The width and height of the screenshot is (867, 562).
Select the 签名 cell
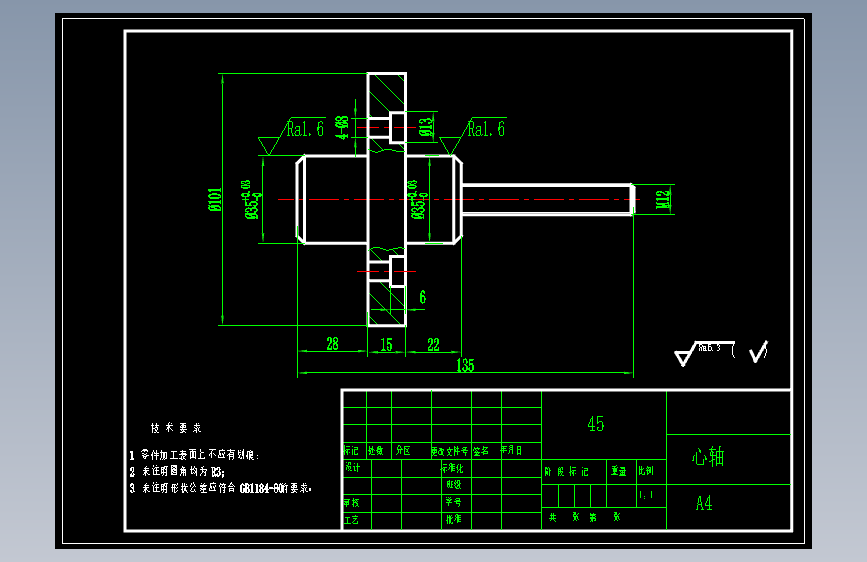click(x=481, y=451)
